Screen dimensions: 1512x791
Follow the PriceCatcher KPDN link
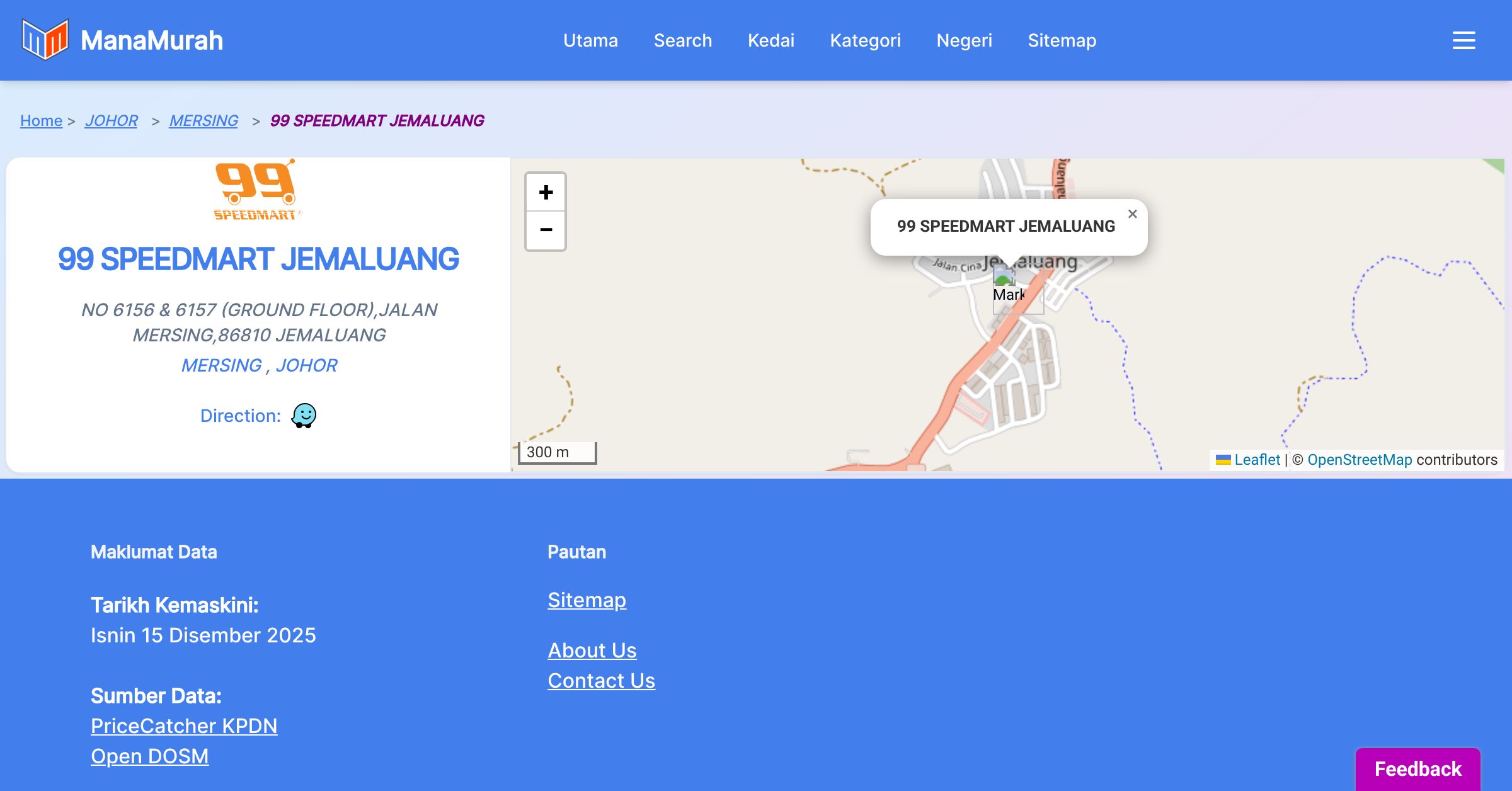[x=184, y=726]
